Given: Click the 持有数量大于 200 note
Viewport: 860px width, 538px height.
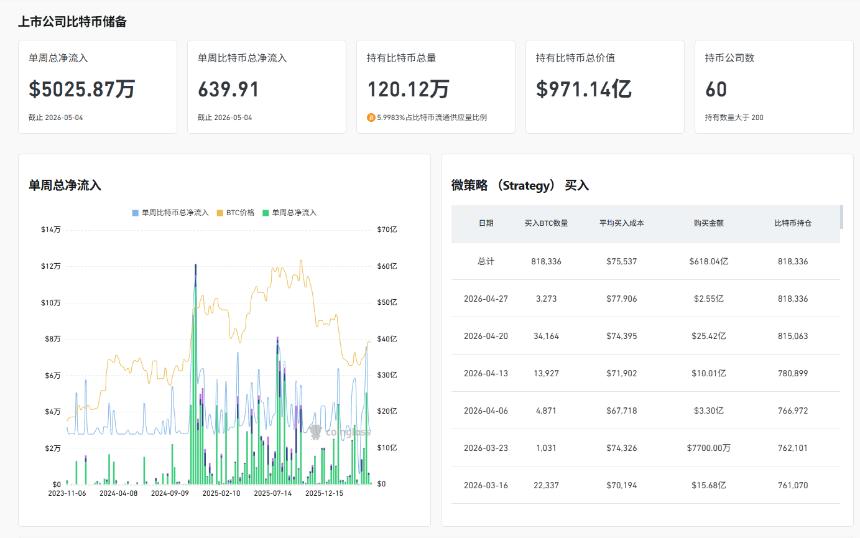Looking at the screenshot, I should (x=734, y=117).
